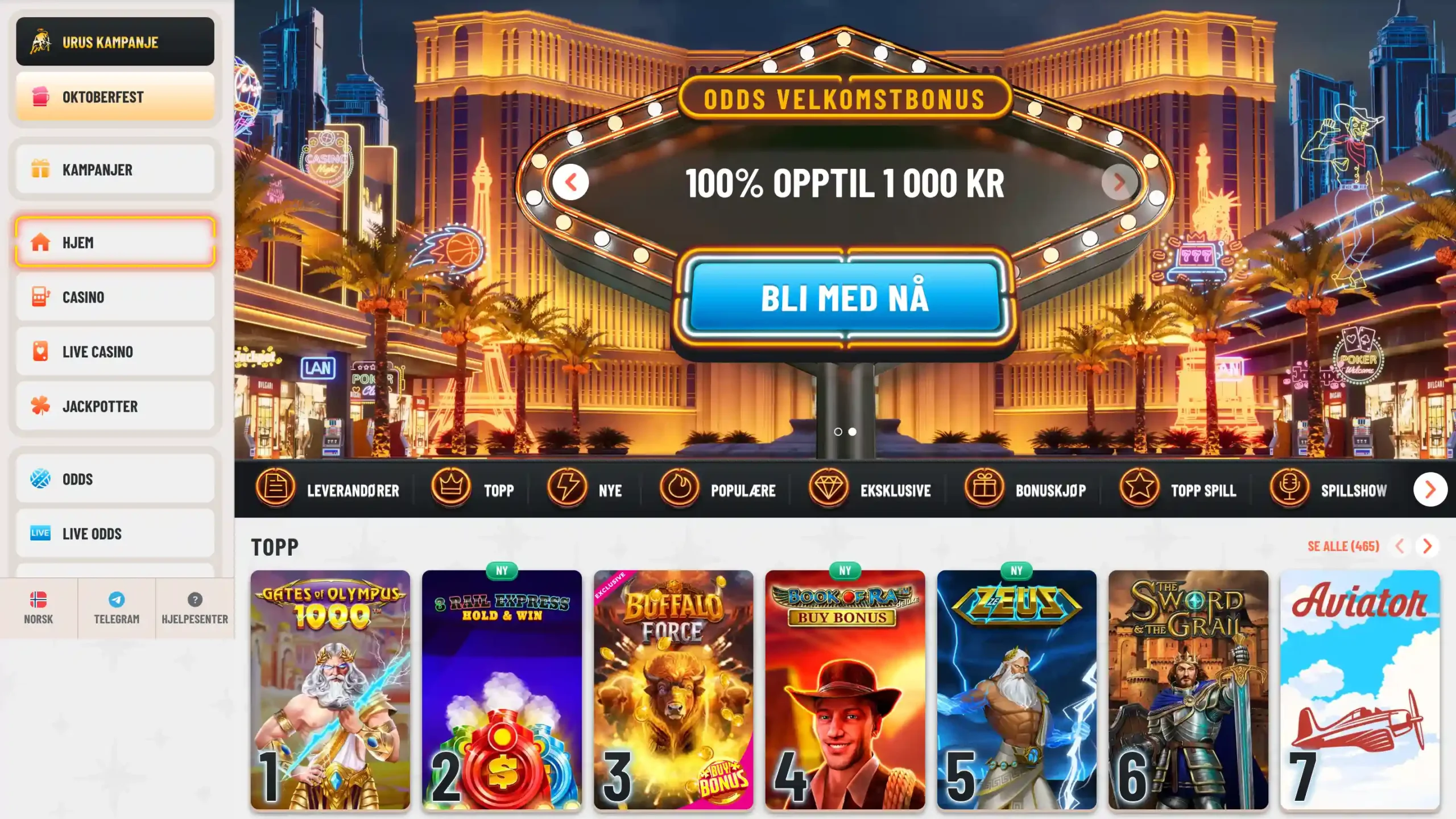
Task: Select first banner slide indicator dot
Action: click(x=838, y=432)
